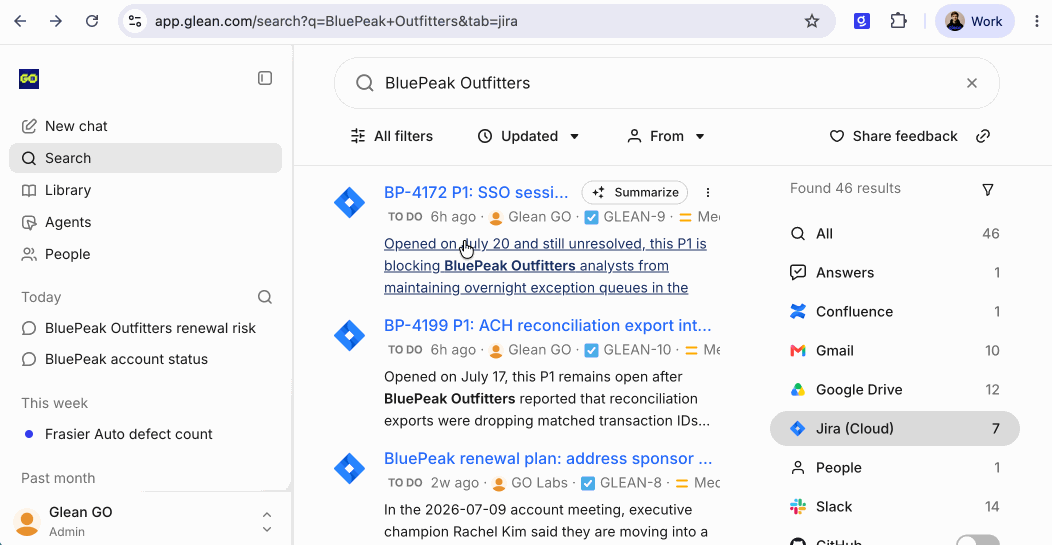1052x545 pixels.
Task: Select Search in the sidebar
Action: (145, 158)
